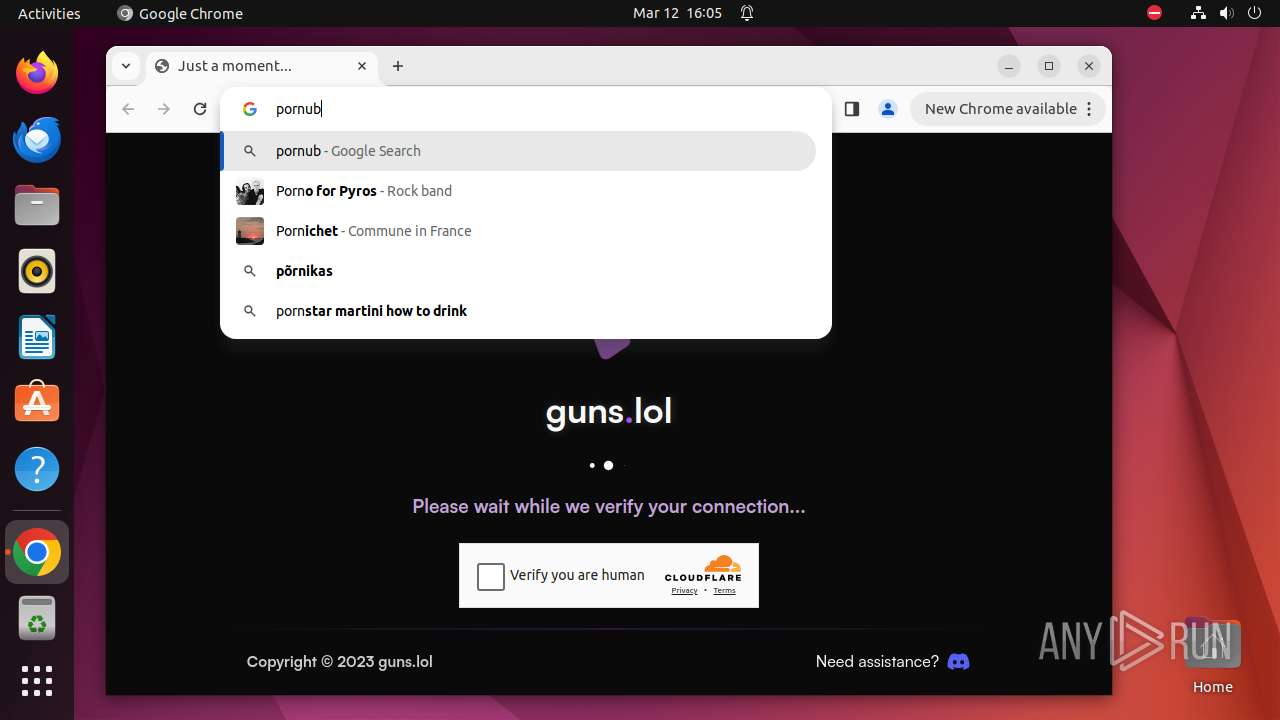Check the Verify you are human checkbox
1280x720 pixels.
pyautogui.click(x=491, y=576)
